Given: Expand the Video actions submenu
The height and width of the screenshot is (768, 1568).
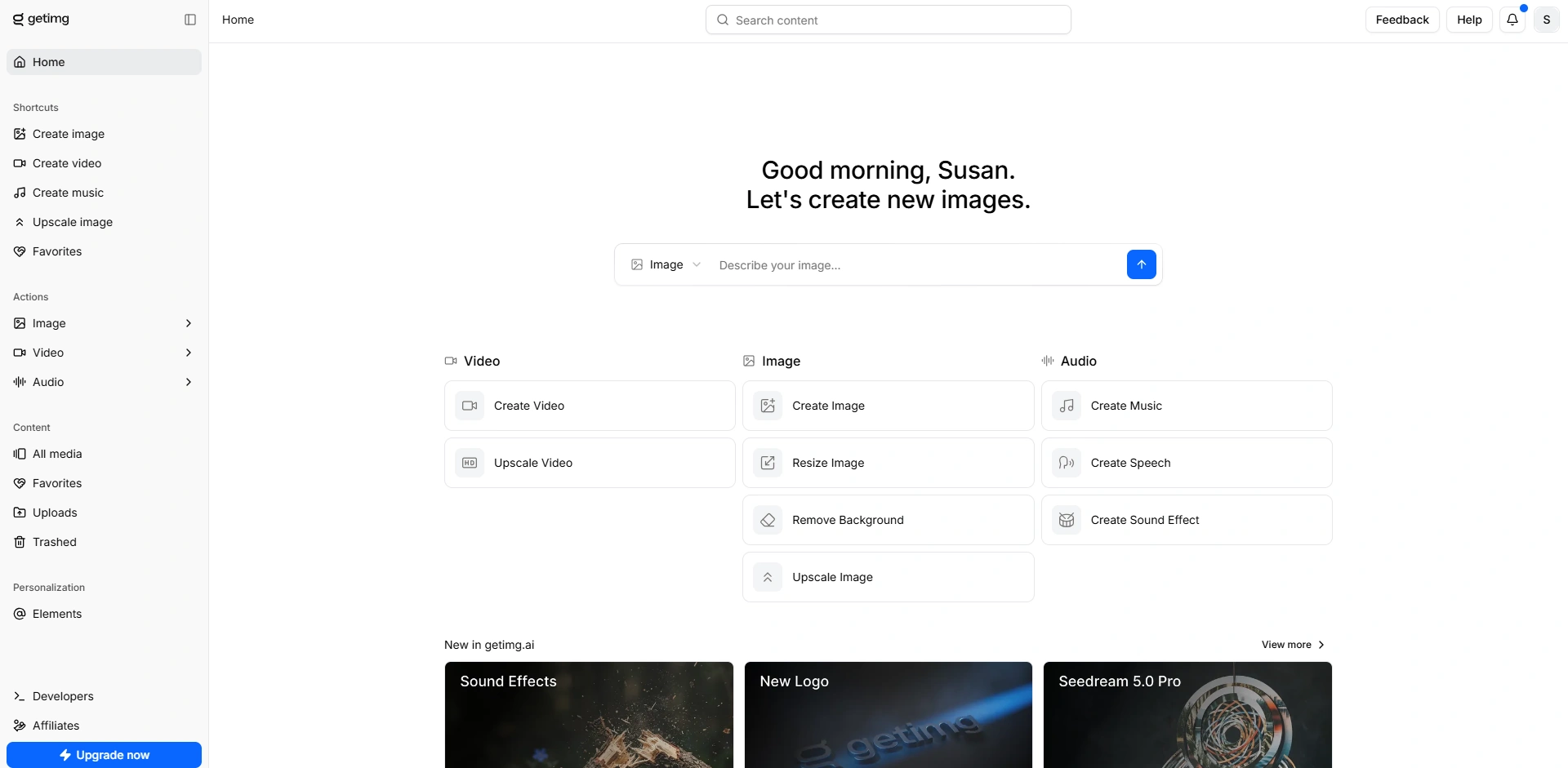Looking at the screenshot, I should click(x=189, y=353).
